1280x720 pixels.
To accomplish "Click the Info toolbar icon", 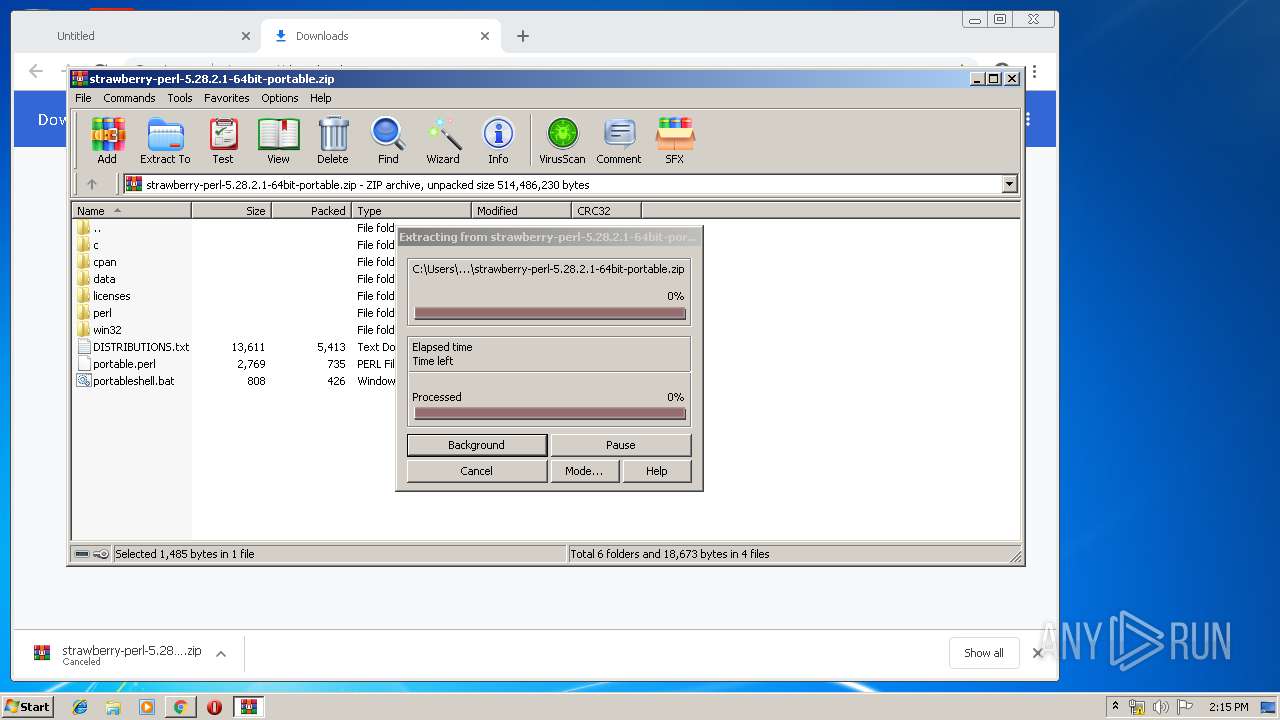I will [x=498, y=140].
